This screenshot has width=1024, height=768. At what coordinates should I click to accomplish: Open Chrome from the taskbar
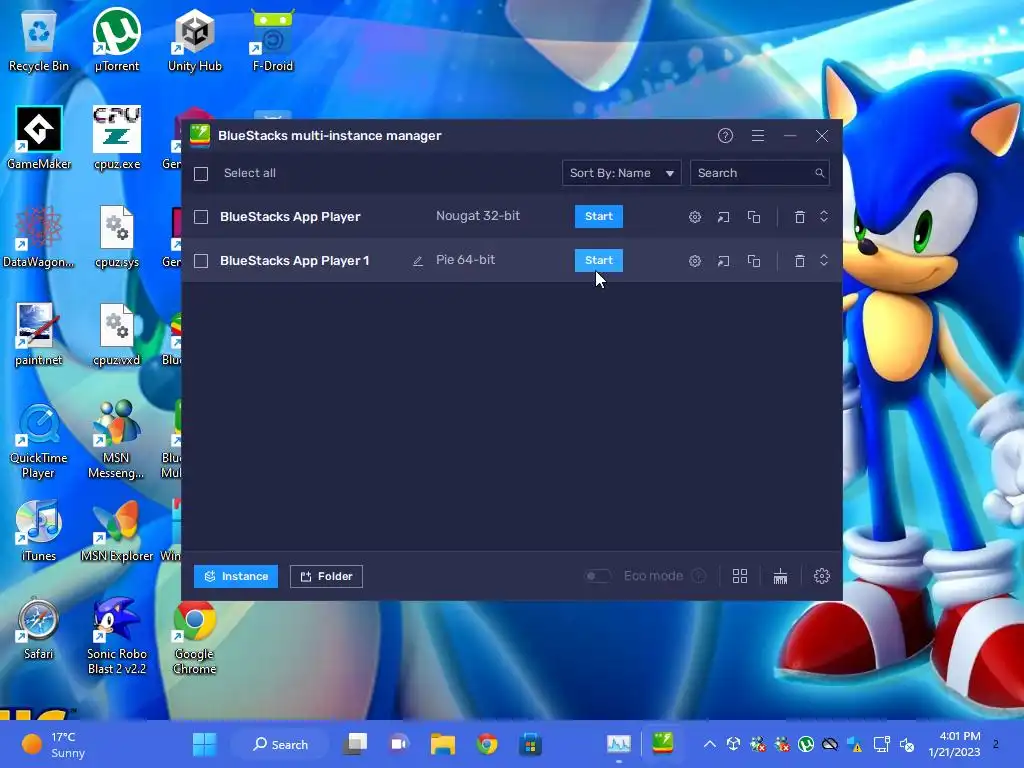[487, 744]
